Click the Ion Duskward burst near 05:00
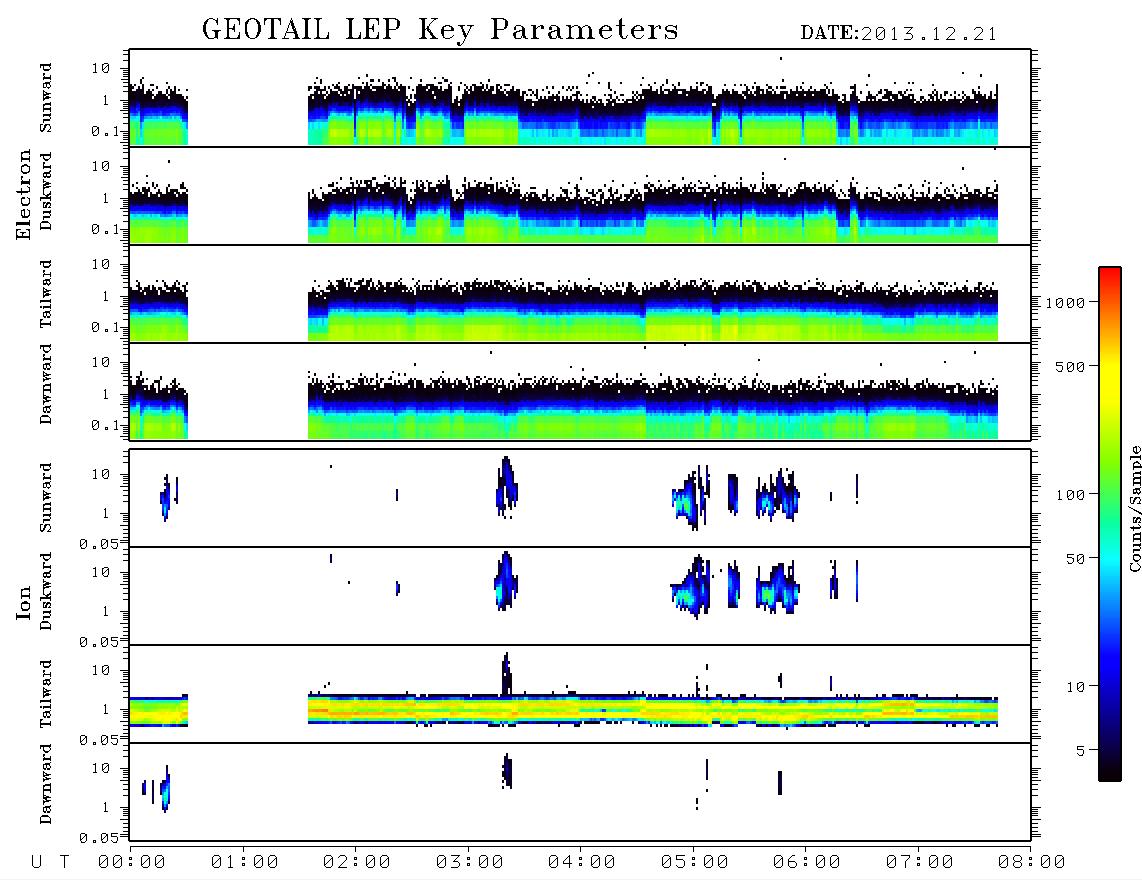 [x=692, y=586]
